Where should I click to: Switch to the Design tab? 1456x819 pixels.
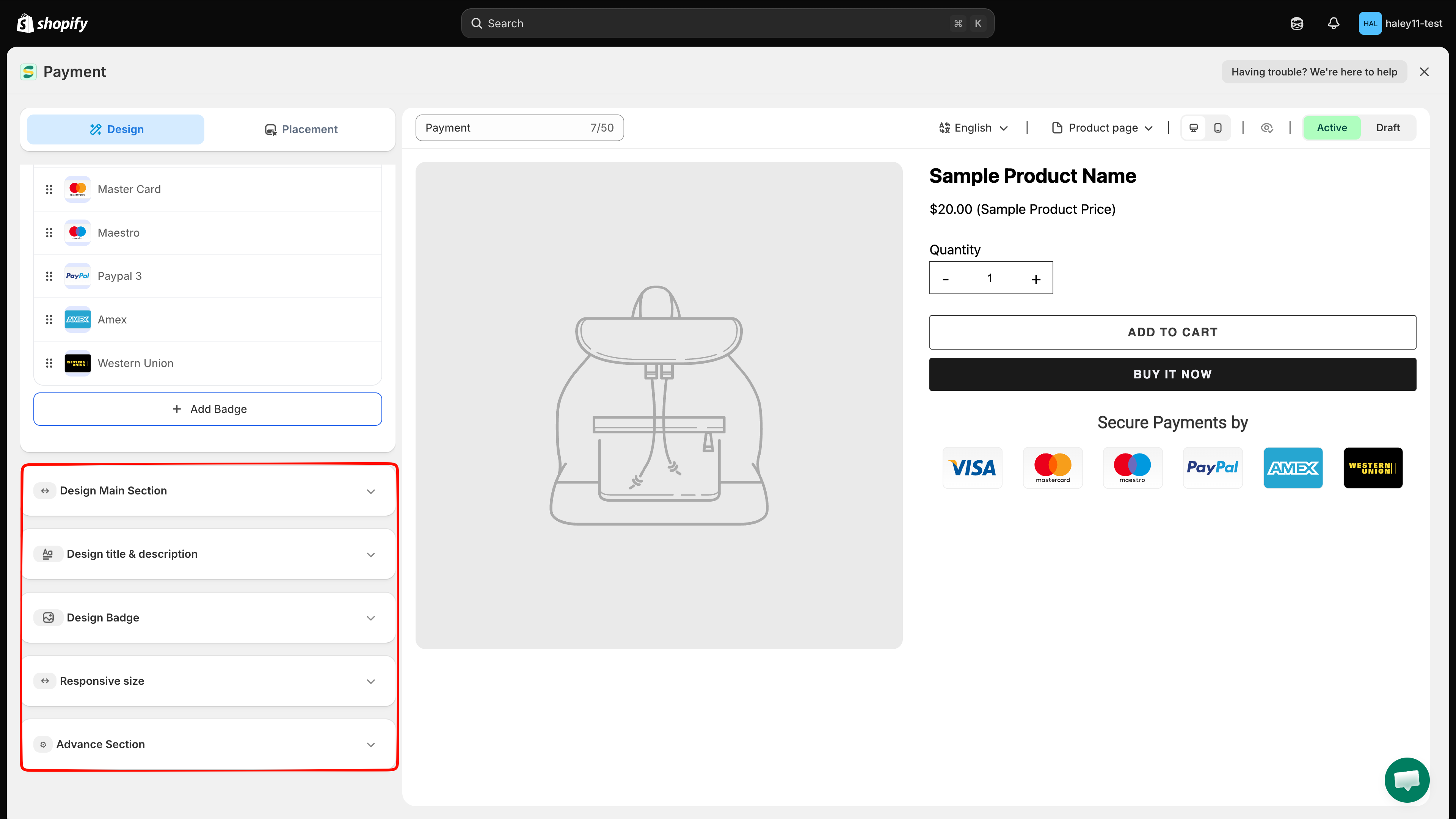115,129
